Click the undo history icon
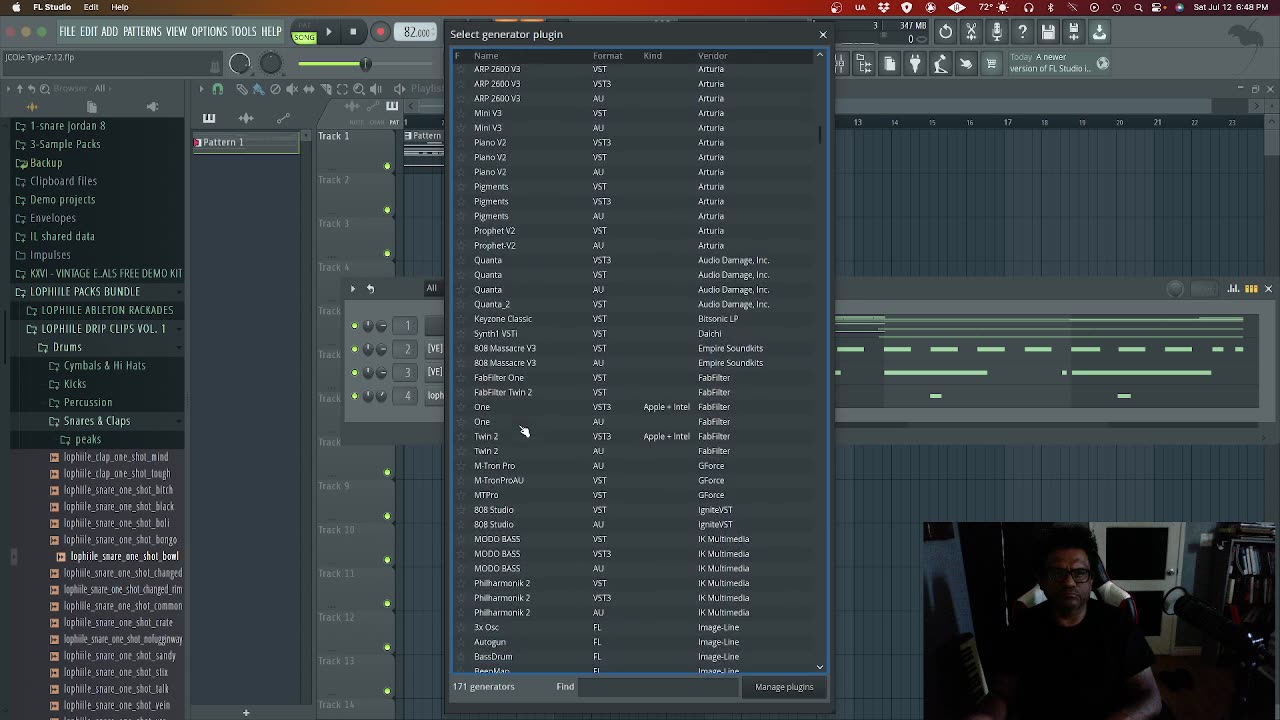1280x720 pixels. click(945, 32)
